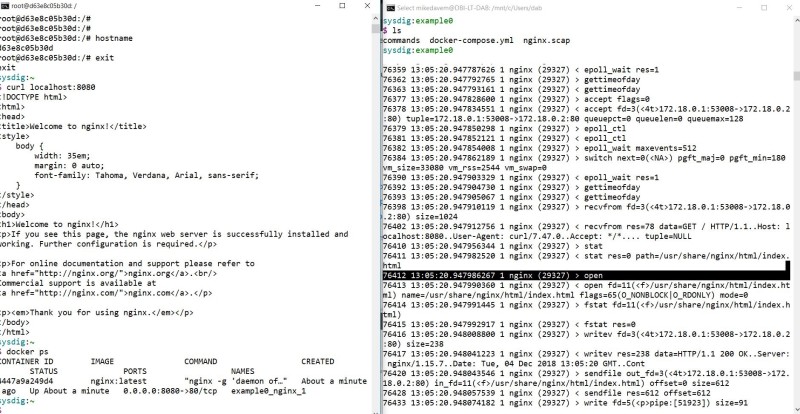800x414 pixels.
Task: Click the '76417 ... writev res=238' line
Action: (x=586, y=359)
